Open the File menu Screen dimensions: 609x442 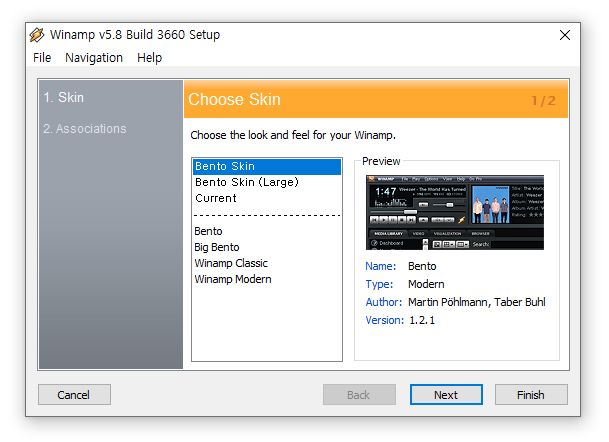point(42,57)
